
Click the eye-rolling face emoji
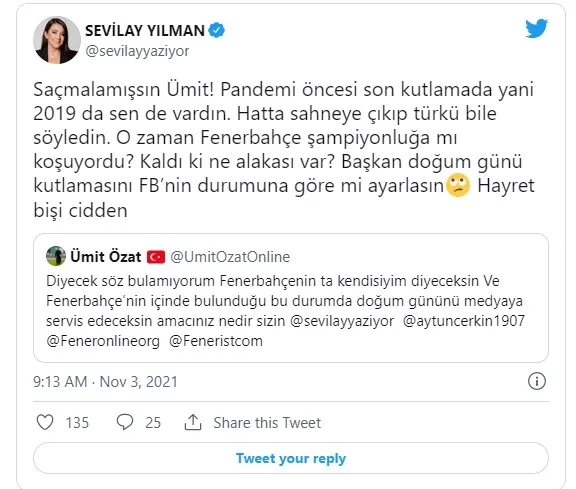pos(458,186)
